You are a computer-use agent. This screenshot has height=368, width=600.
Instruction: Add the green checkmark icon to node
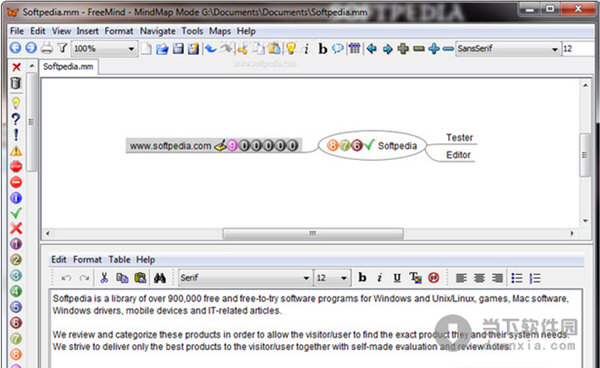click(16, 213)
